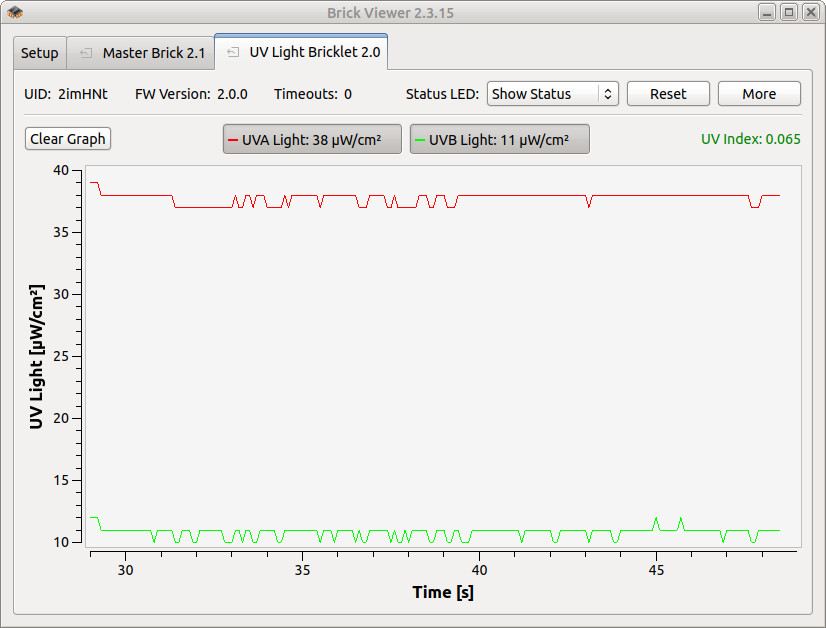Click the Time [s] axis label
826x628 pixels.
pos(443,592)
